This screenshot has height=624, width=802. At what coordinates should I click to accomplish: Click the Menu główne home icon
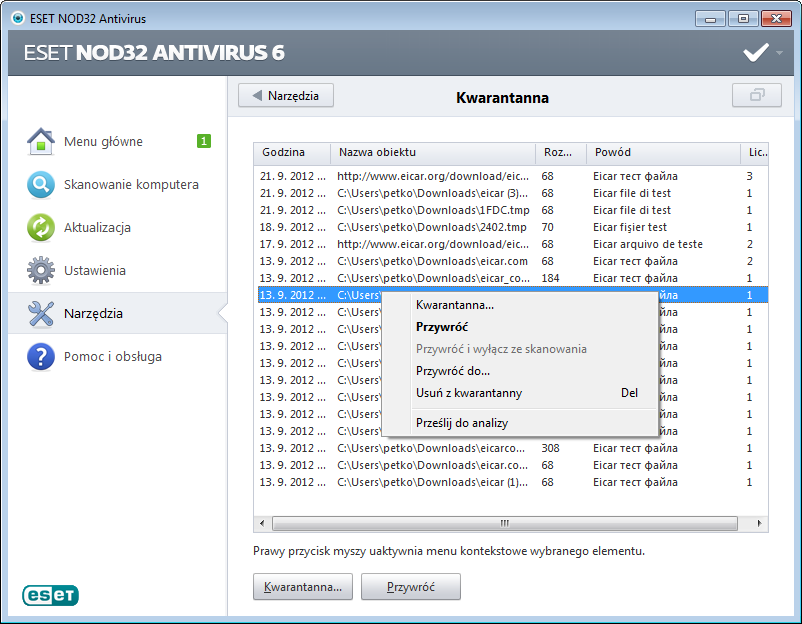(41, 141)
